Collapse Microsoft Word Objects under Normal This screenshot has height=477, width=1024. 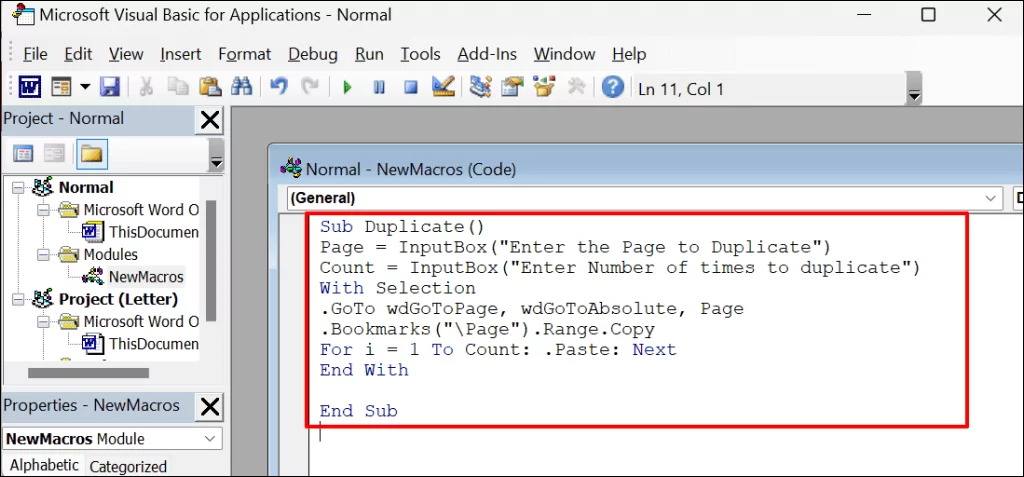(43, 210)
